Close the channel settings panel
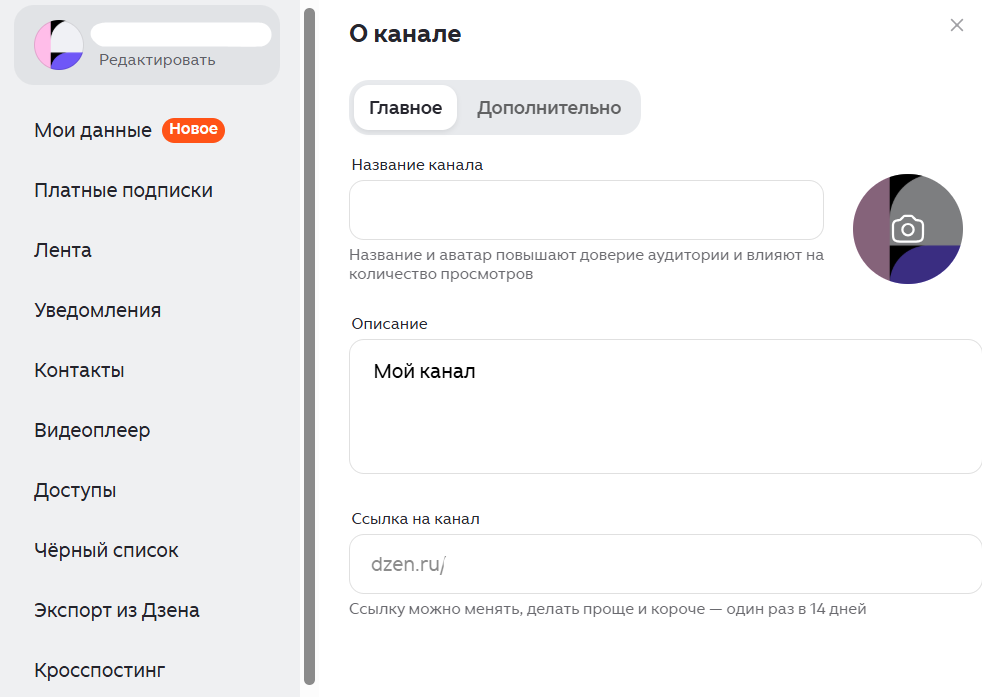 [956, 26]
